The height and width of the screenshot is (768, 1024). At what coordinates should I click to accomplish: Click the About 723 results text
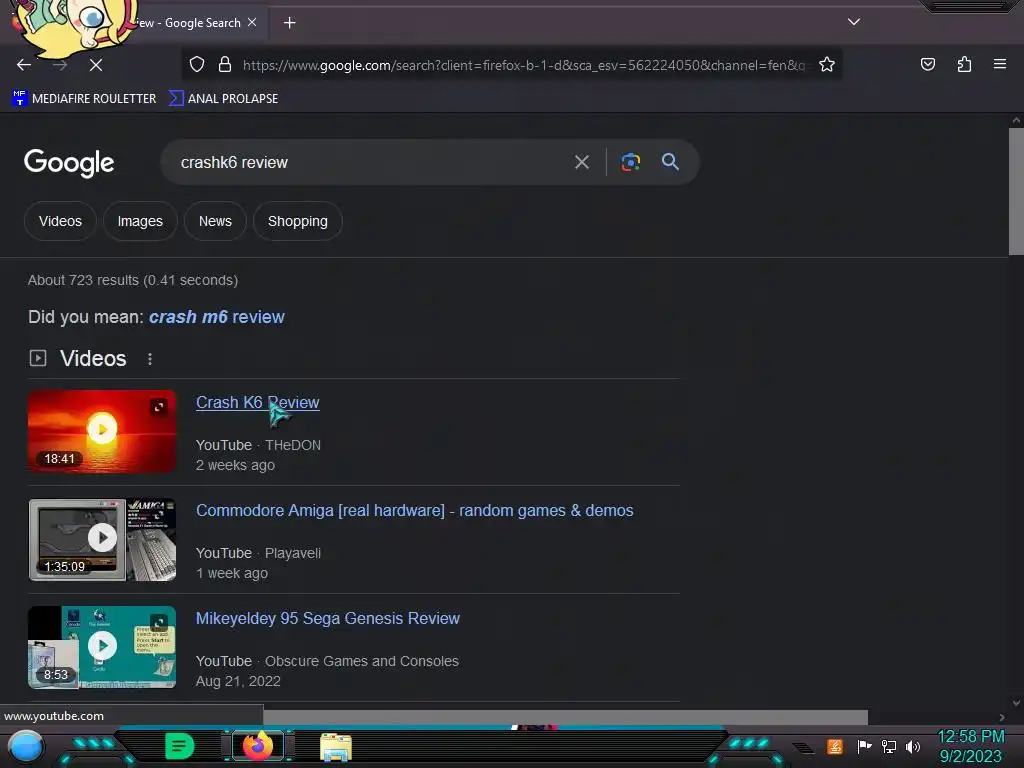point(133,280)
